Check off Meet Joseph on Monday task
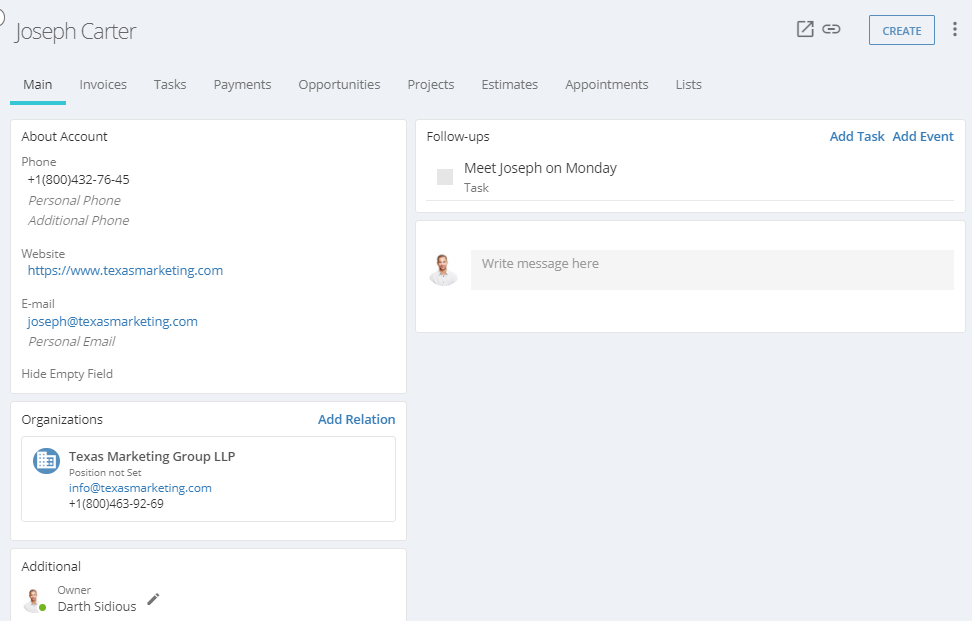 click(x=445, y=177)
